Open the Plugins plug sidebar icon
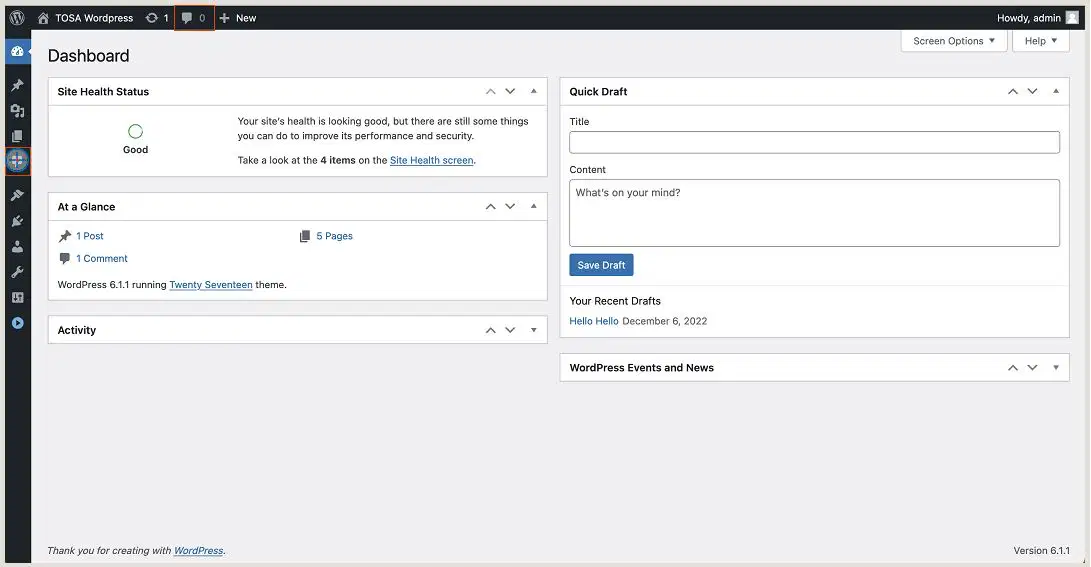Viewport: 1091px width, 567px height. pyautogui.click(x=17, y=221)
